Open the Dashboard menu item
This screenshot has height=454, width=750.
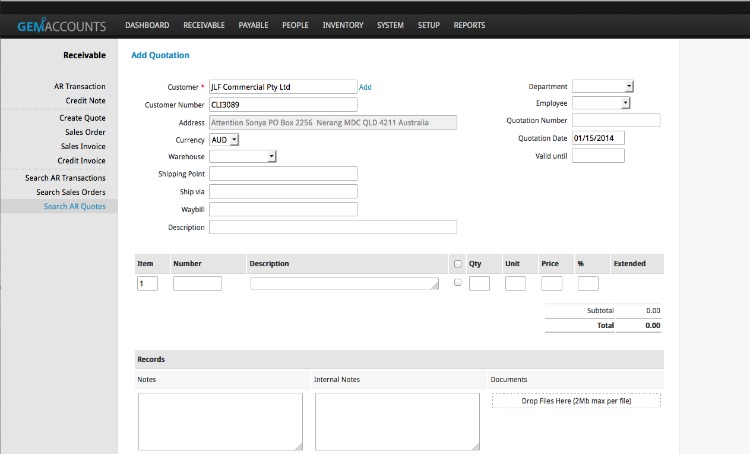point(147,25)
